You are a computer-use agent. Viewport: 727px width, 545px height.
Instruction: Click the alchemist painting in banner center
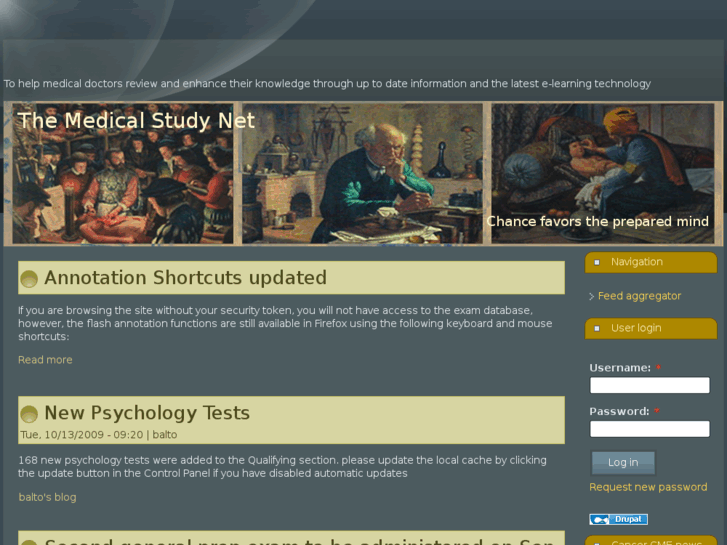coord(362,173)
